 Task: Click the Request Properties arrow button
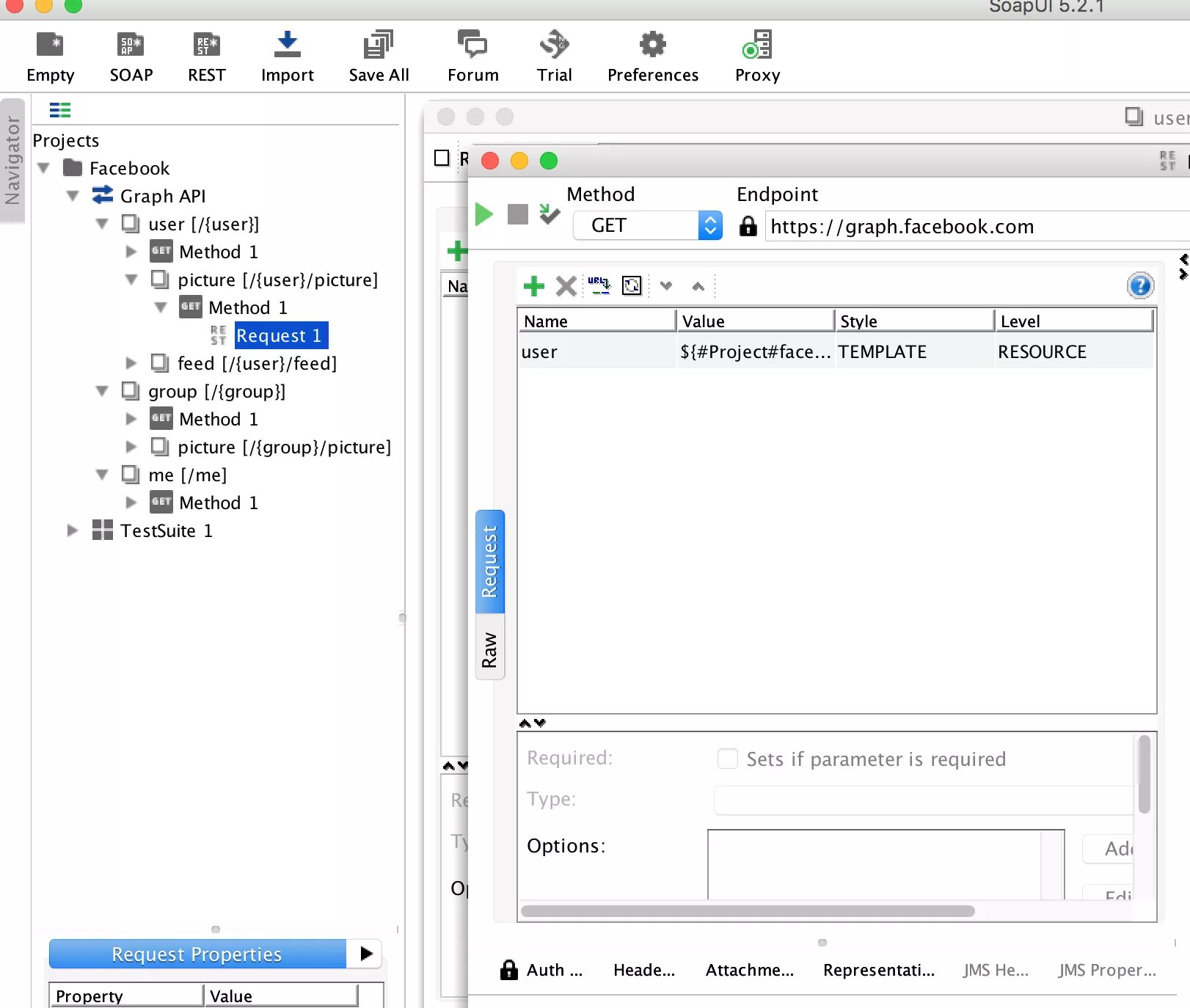365,954
